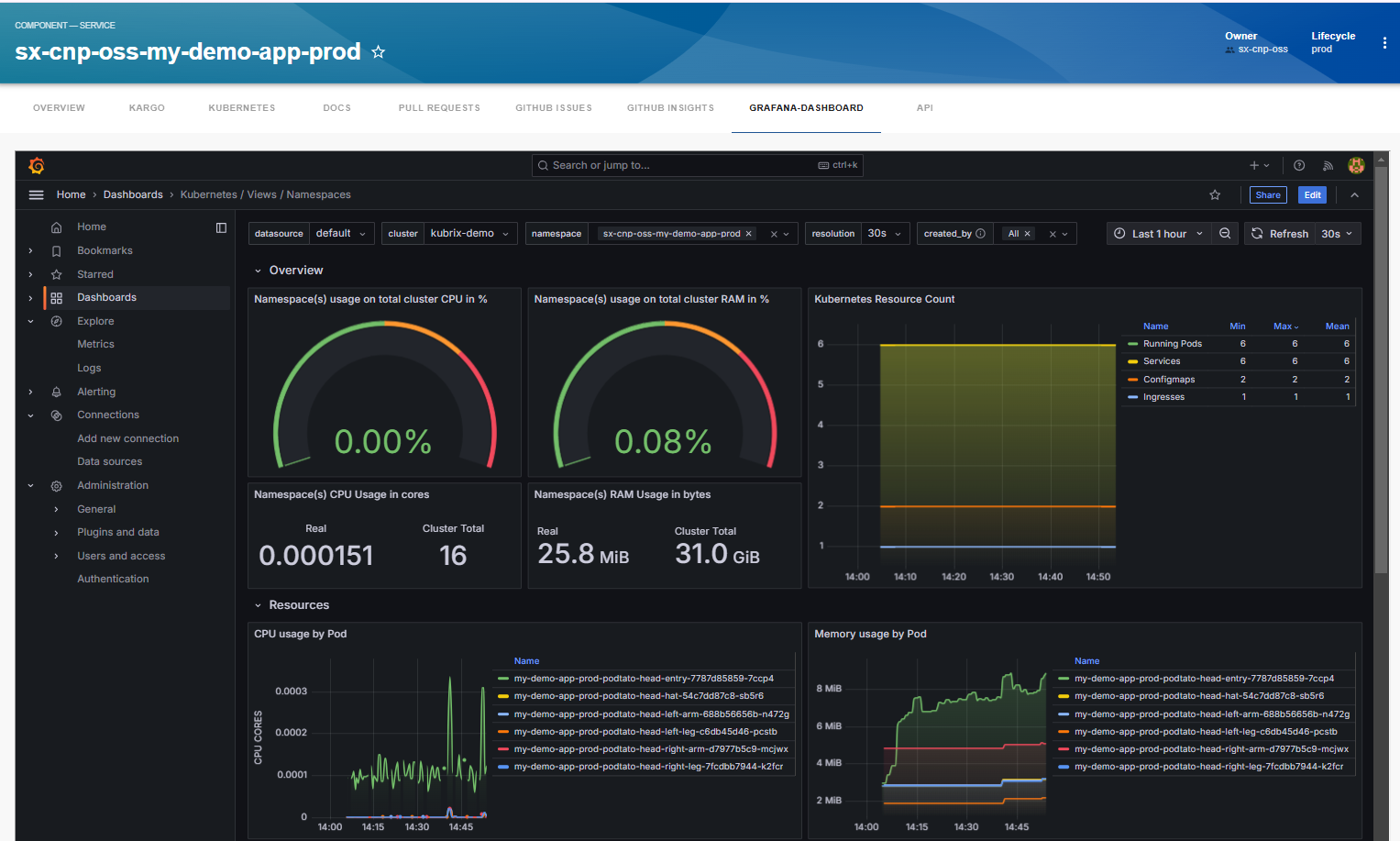
Task: Open Data sources in sidebar
Action: coord(110,462)
